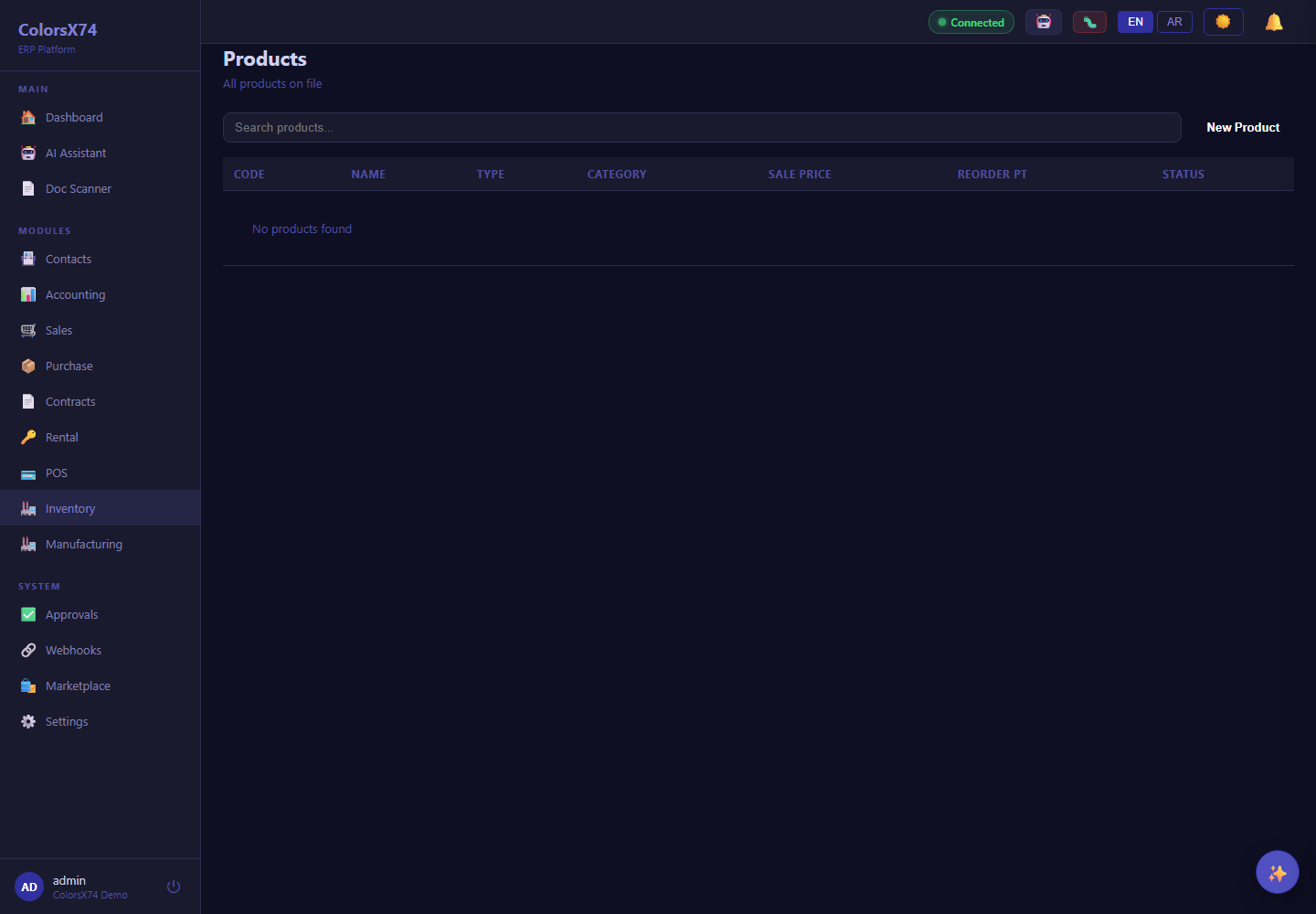Click the Manufacturing factory icon

tap(28, 544)
